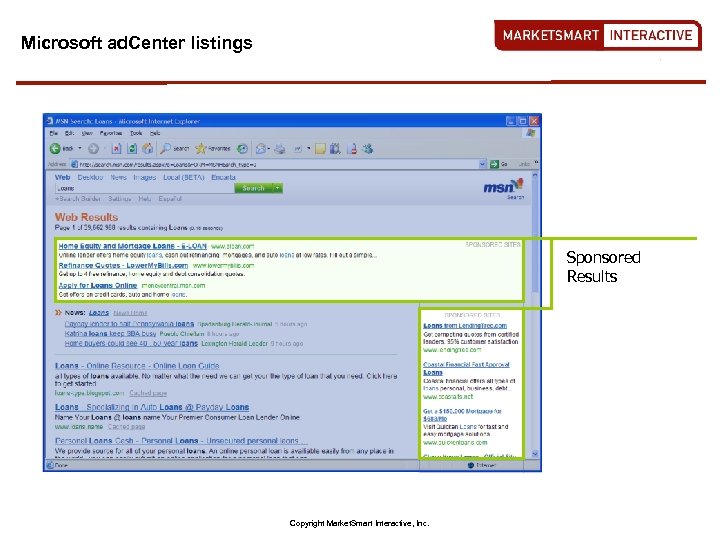Open the Help menu
This screenshot has height=540, width=720.
click(x=155, y=133)
